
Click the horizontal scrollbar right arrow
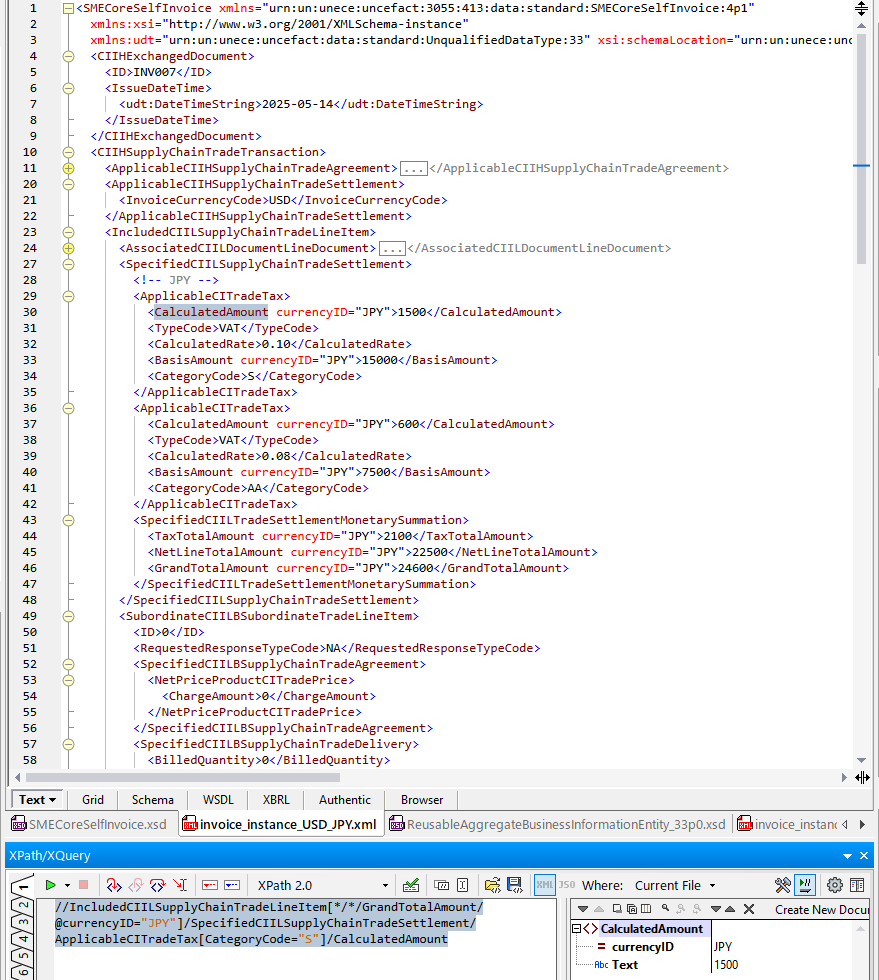[x=844, y=778]
